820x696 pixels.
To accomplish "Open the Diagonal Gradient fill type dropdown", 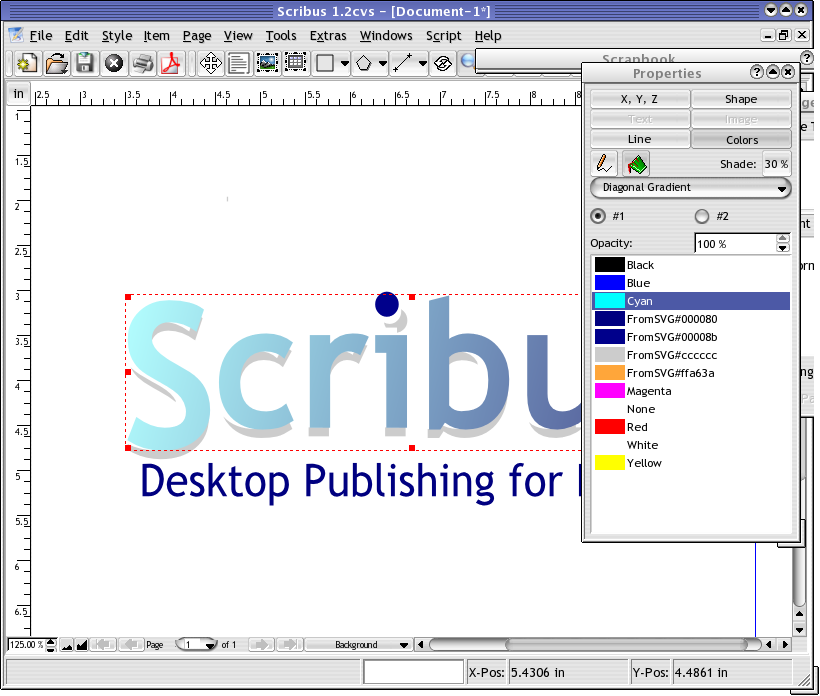I will [x=690, y=188].
